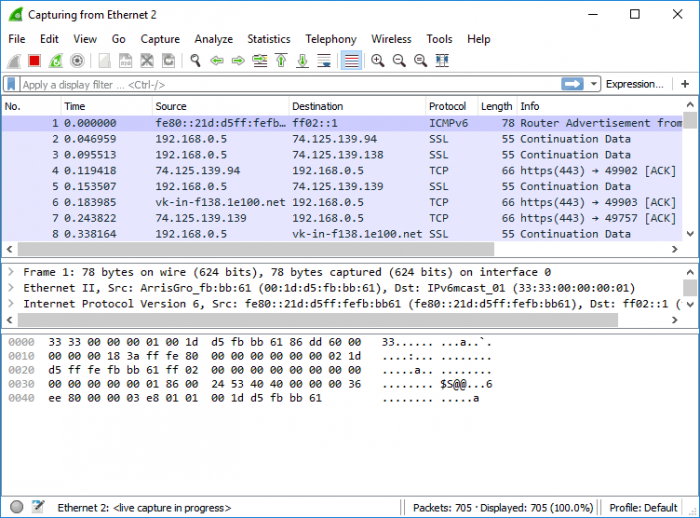Sort by the Source column header
The width and height of the screenshot is (700, 518).
(221, 106)
